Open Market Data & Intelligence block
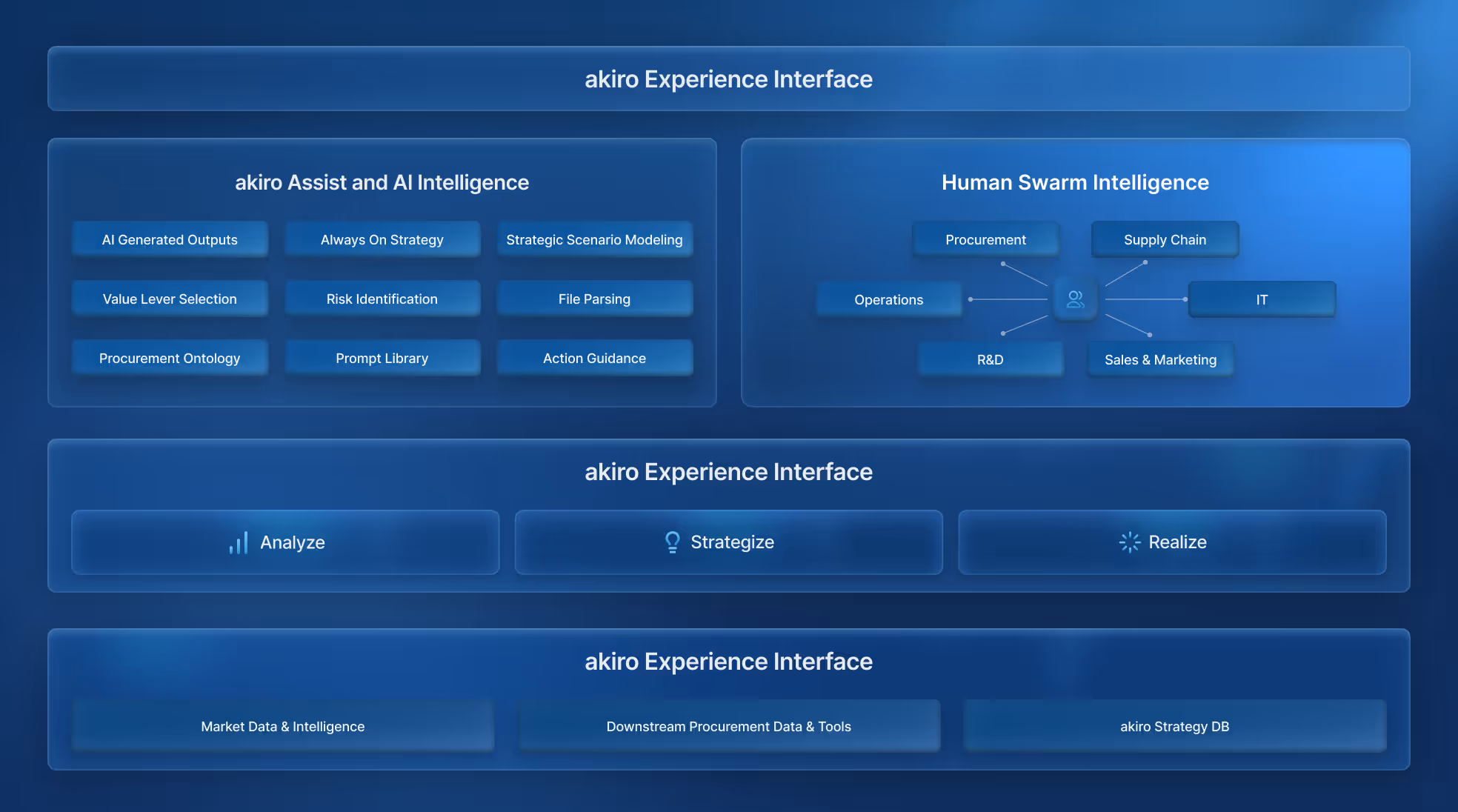The width and height of the screenshot is (1458, 812). pos(283,726)
